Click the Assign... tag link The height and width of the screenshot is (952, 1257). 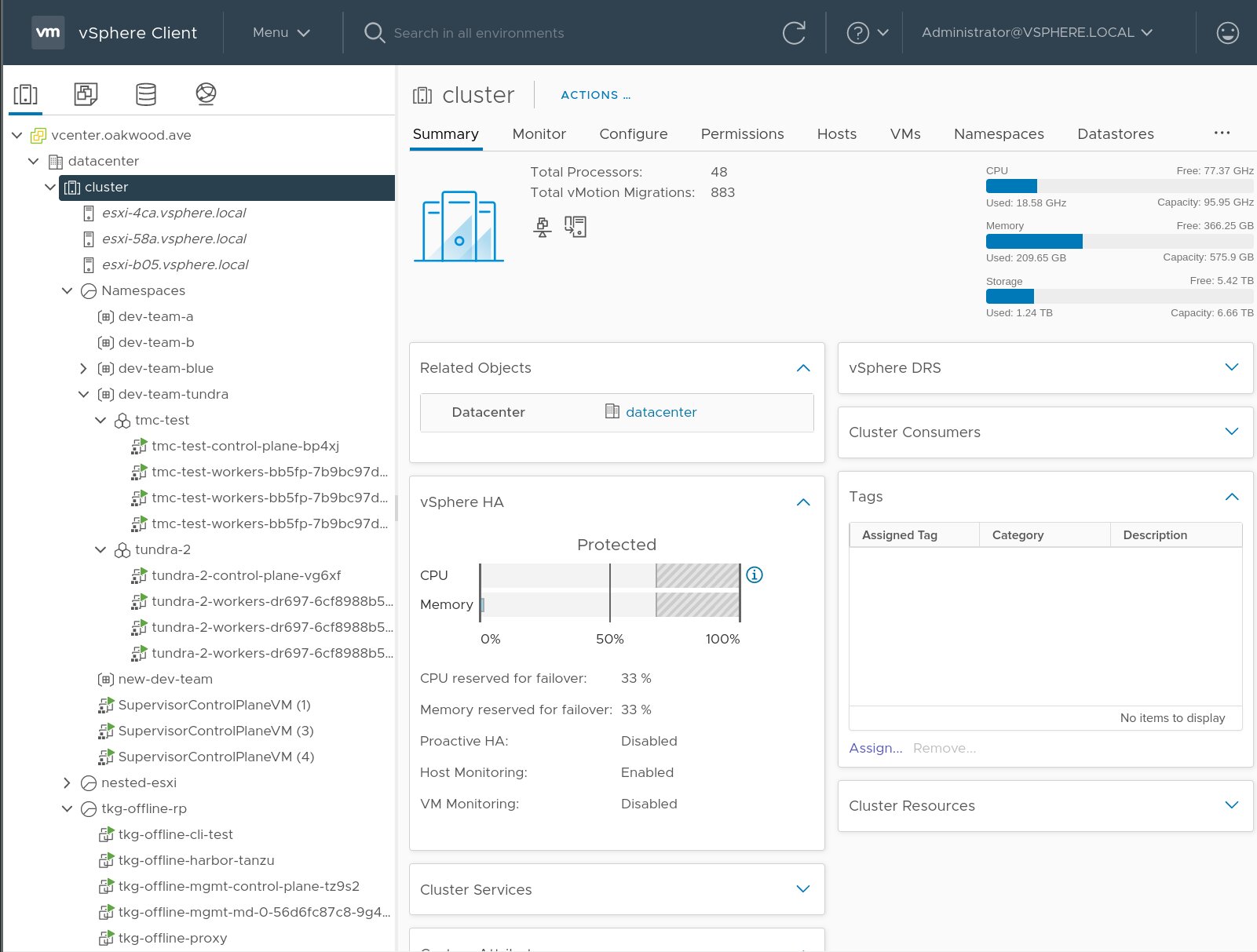pyautogui.click(x=875, y=748)
